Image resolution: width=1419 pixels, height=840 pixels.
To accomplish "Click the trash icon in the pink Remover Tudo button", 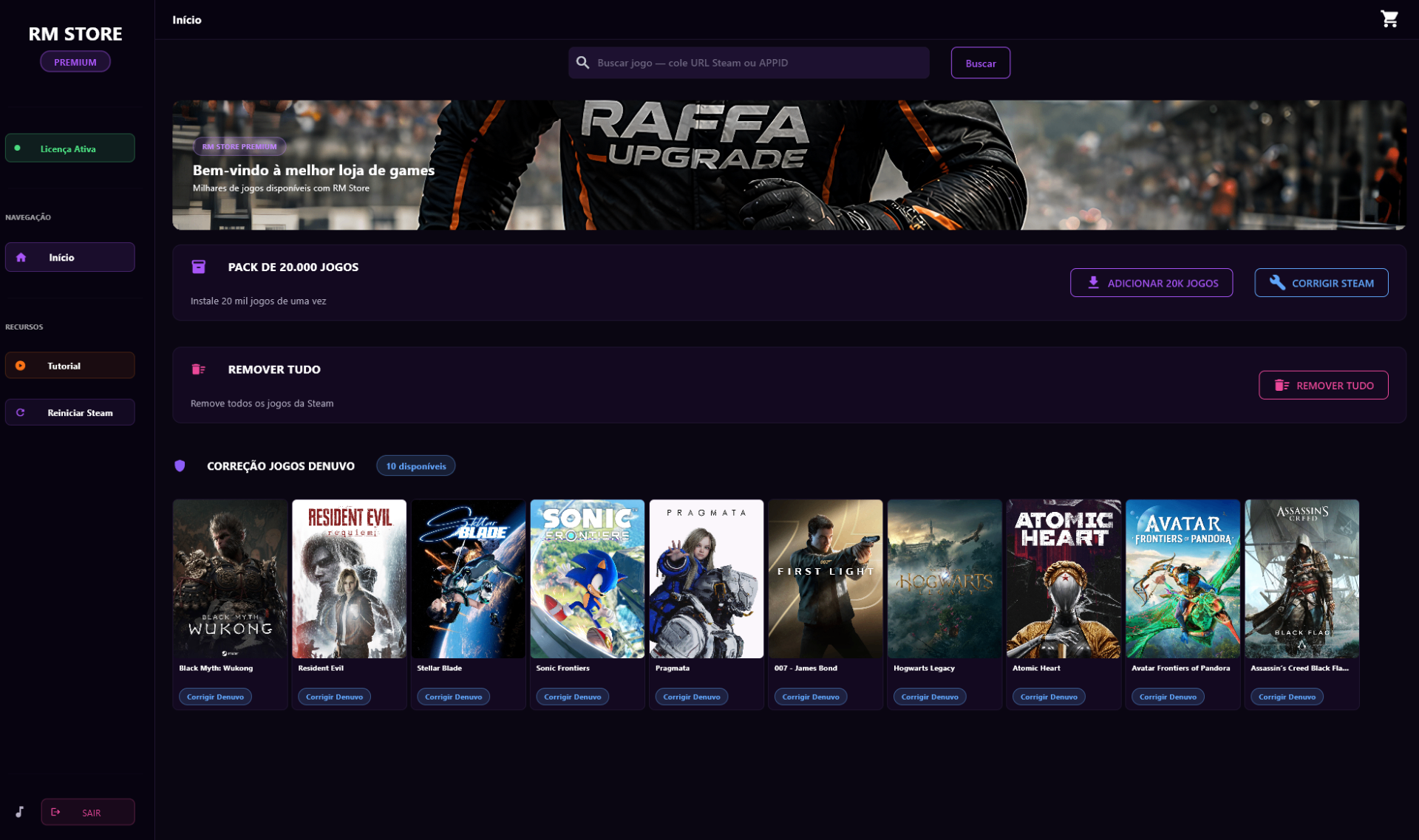I will (1282, 385).
